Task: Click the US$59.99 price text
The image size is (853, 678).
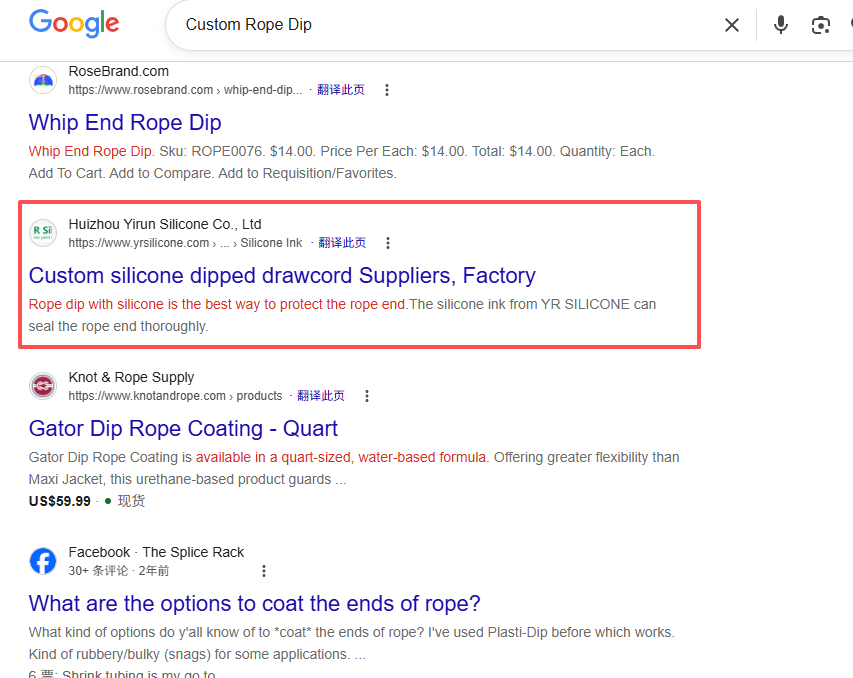Action: [x=60, y=501]
